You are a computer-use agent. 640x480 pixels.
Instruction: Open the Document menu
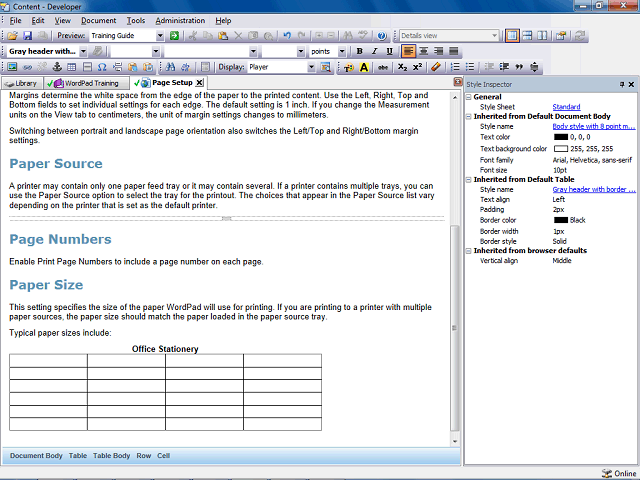98,20
